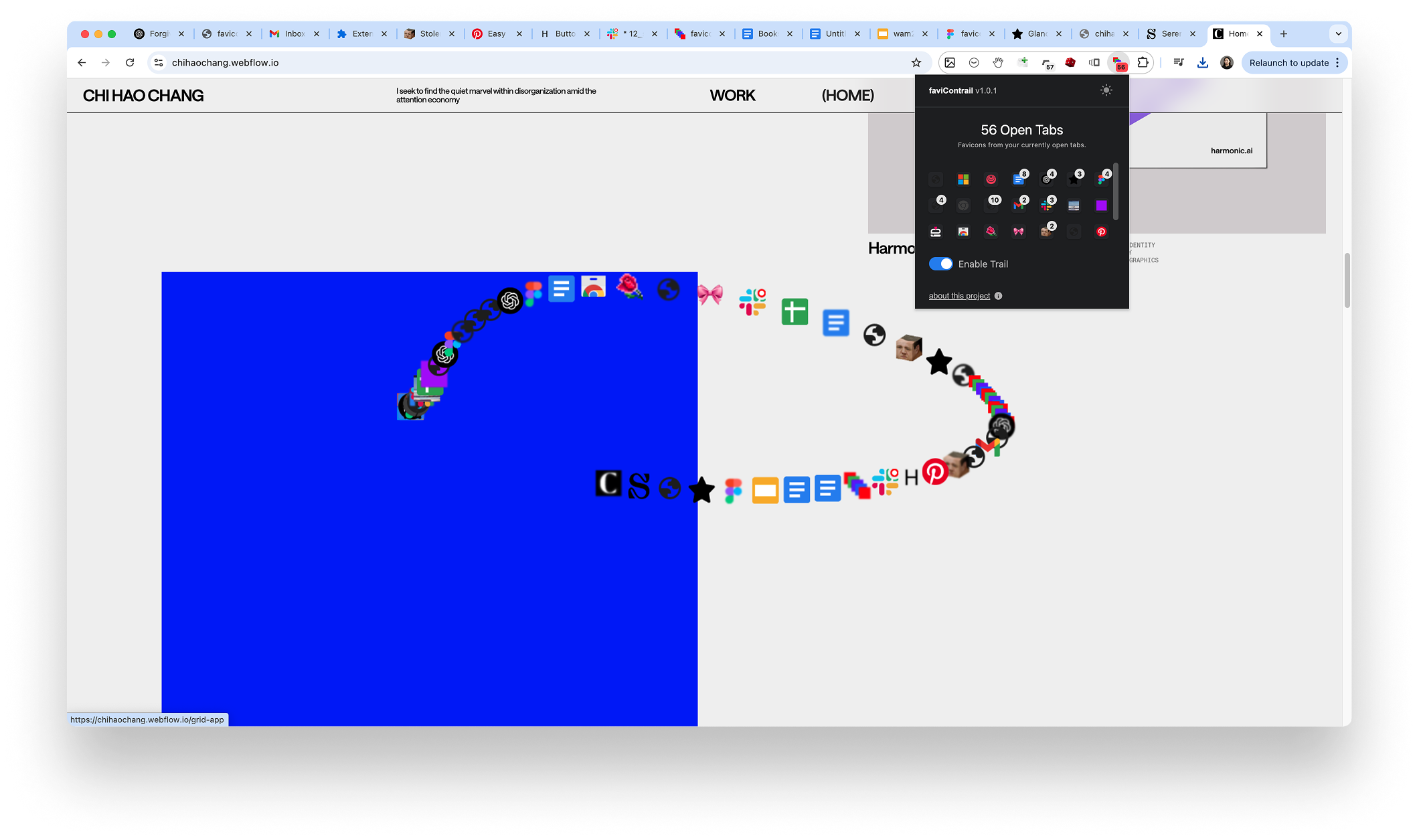The width and height of the screenshot is (1419, 840).
Task: Click the Chrome Web Store favicon in popup
Action: (963, 232)
